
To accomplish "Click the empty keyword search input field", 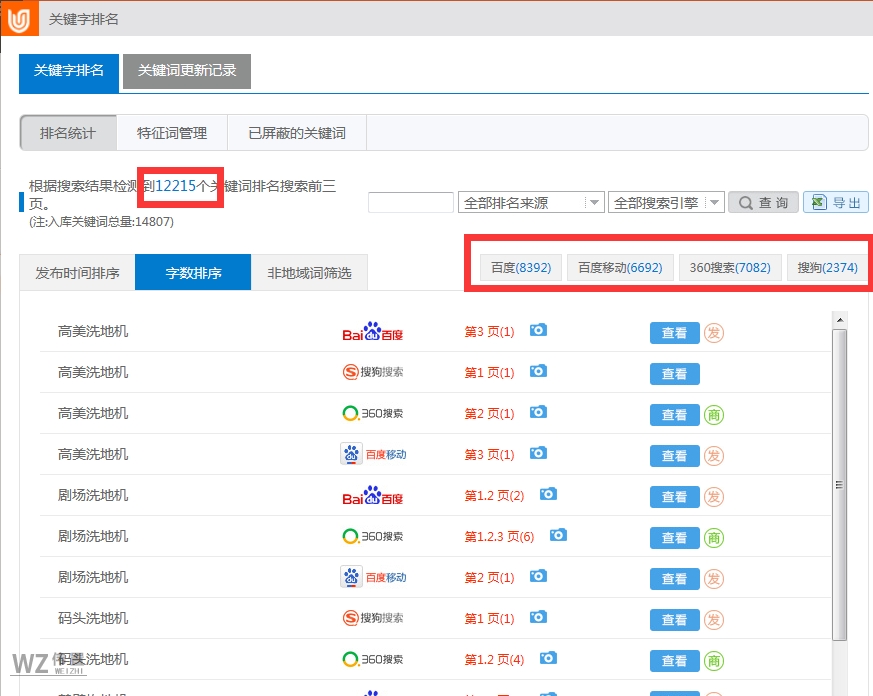I will [410, 201].
